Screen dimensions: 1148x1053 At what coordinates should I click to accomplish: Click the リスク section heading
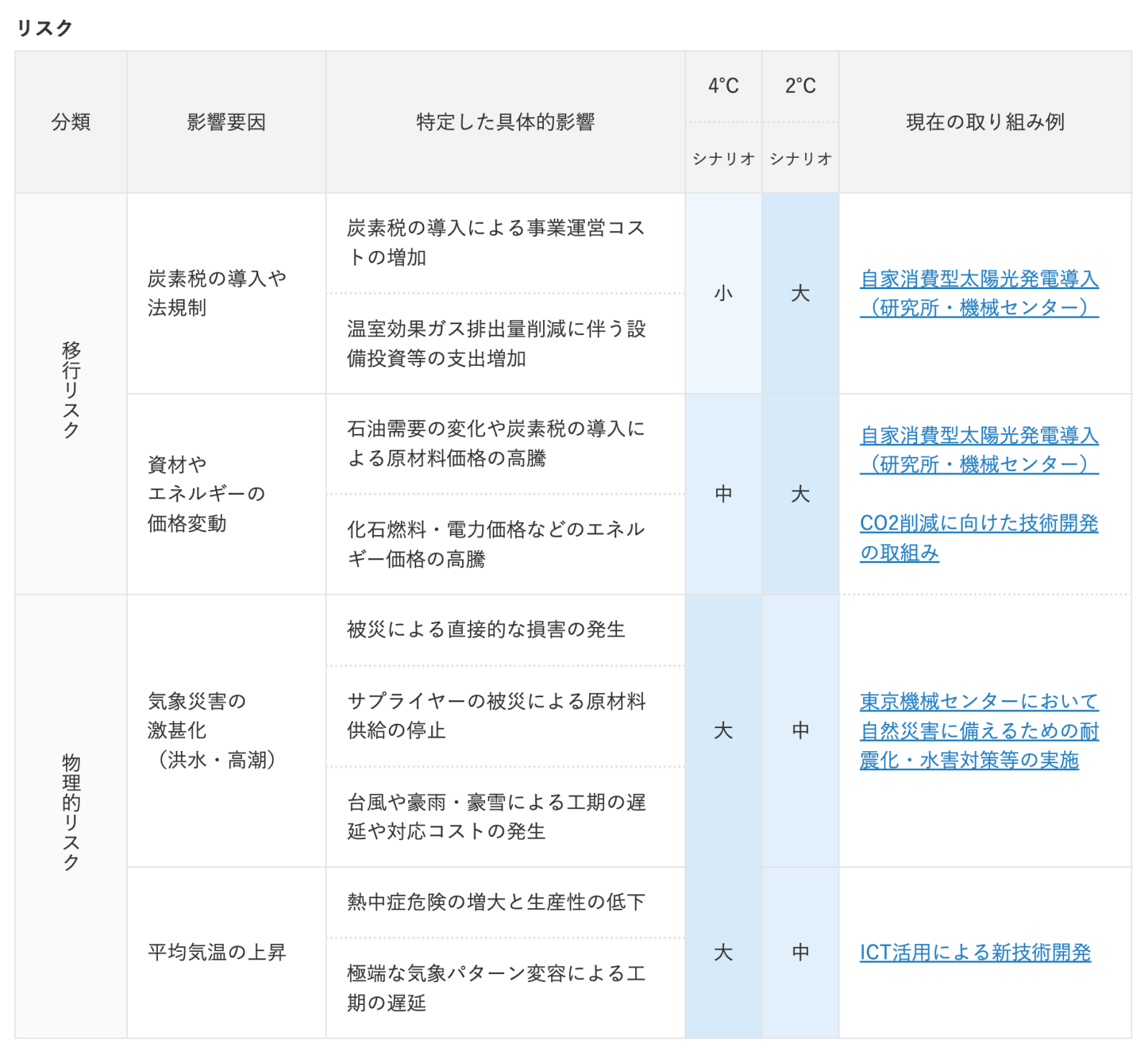(44, 28)
